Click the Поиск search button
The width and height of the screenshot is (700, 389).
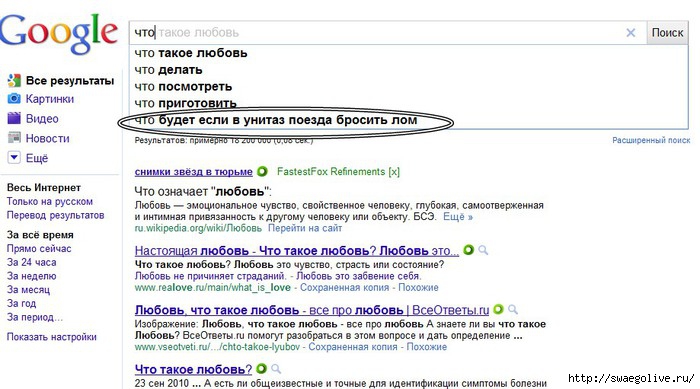[x=667, y=33]
